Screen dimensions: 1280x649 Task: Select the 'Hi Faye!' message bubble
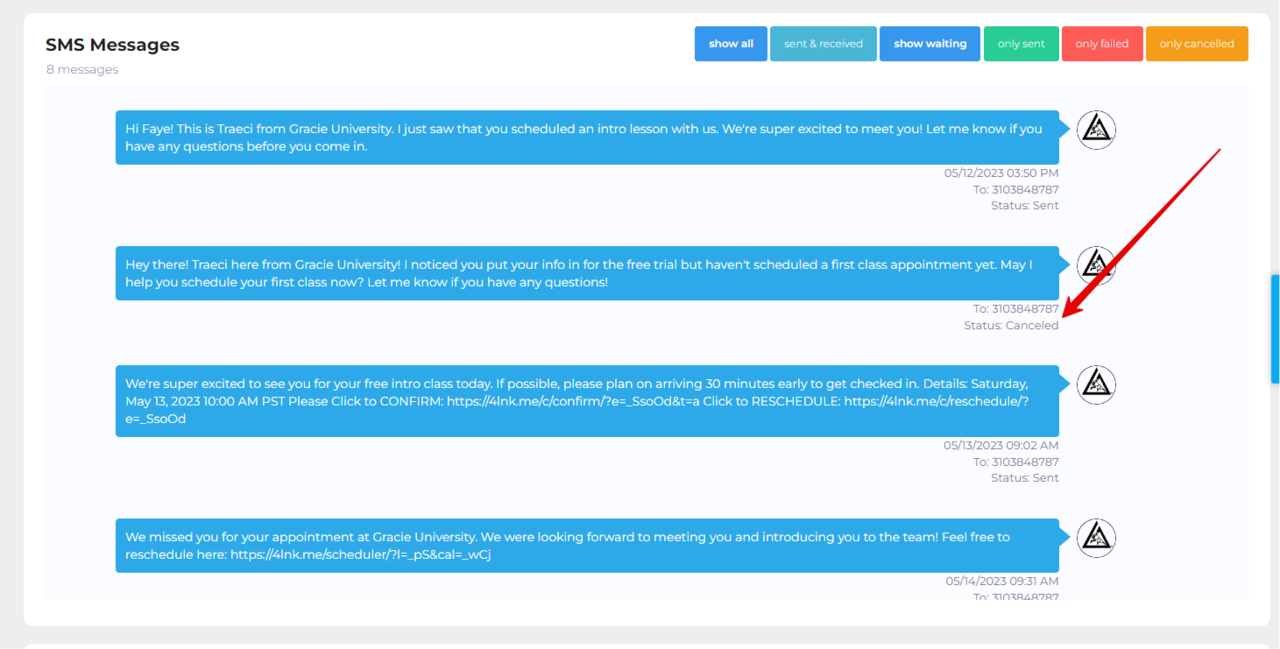point(587,137)
